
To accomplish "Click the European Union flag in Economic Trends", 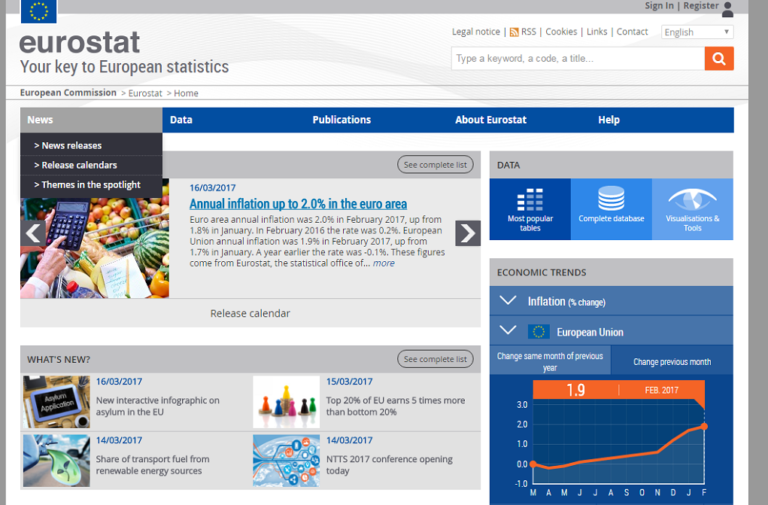I will [x=539, y=332].
